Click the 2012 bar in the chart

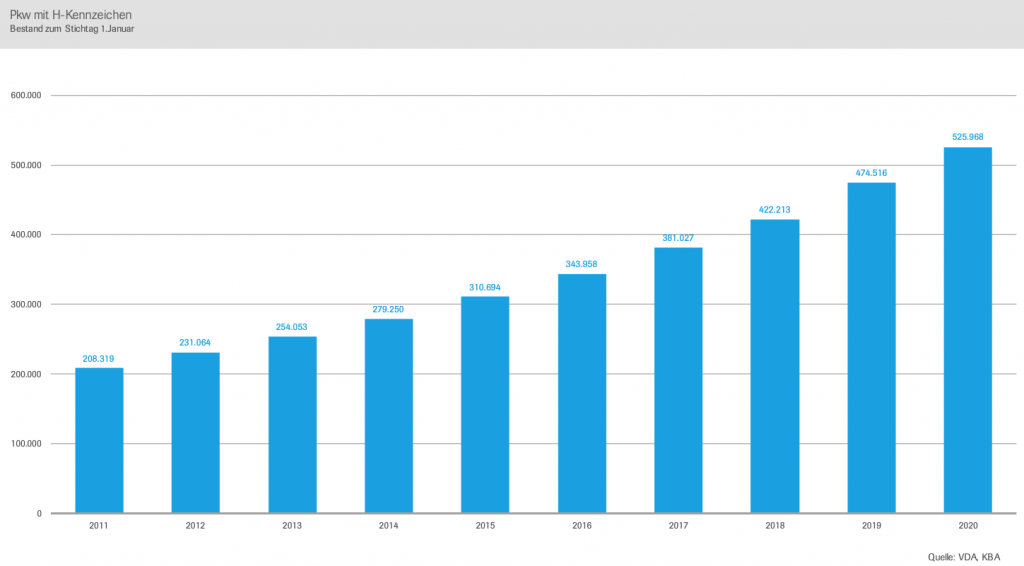click(x=195, y=433)
